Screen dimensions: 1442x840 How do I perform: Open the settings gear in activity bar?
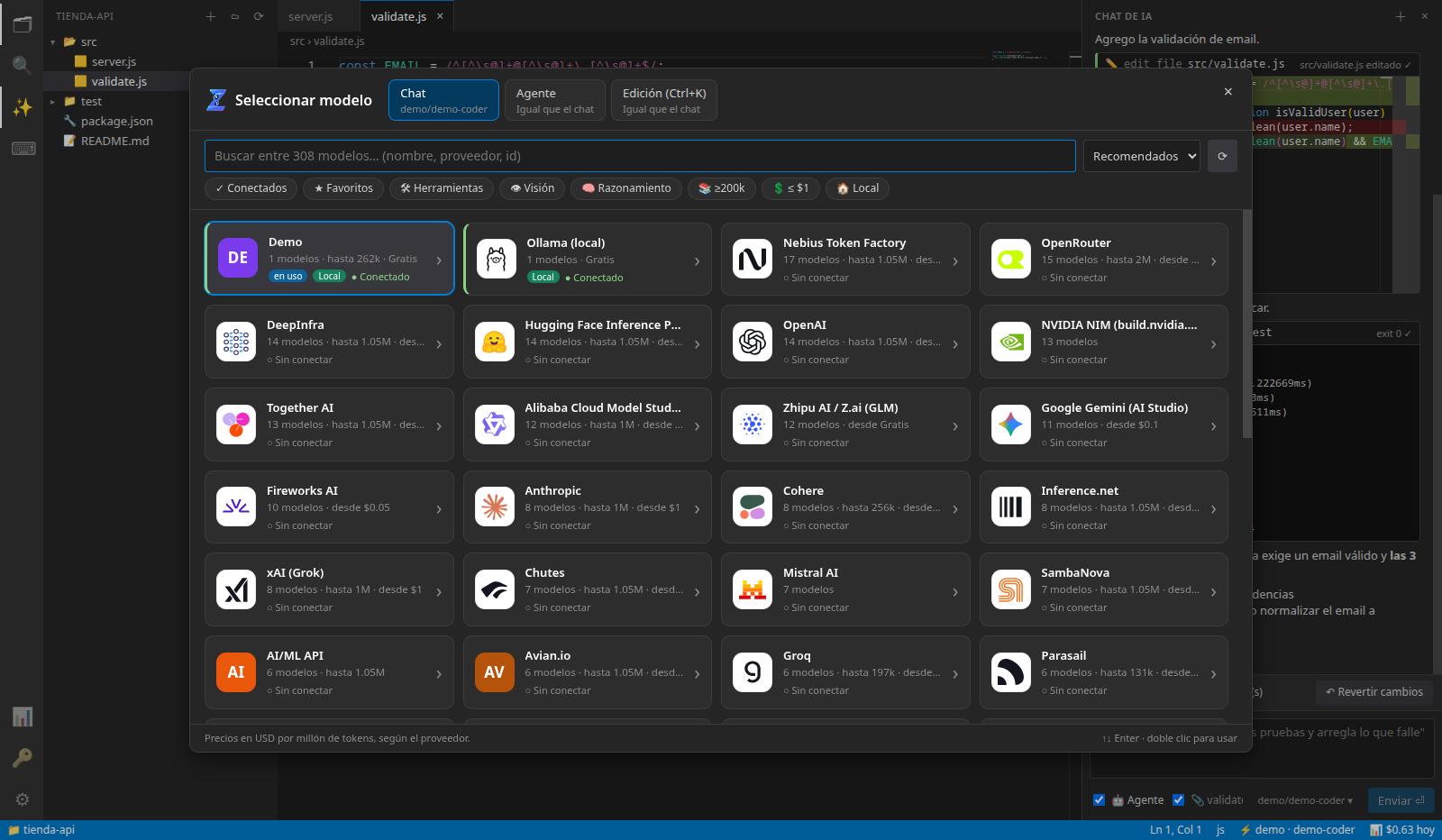23,799
